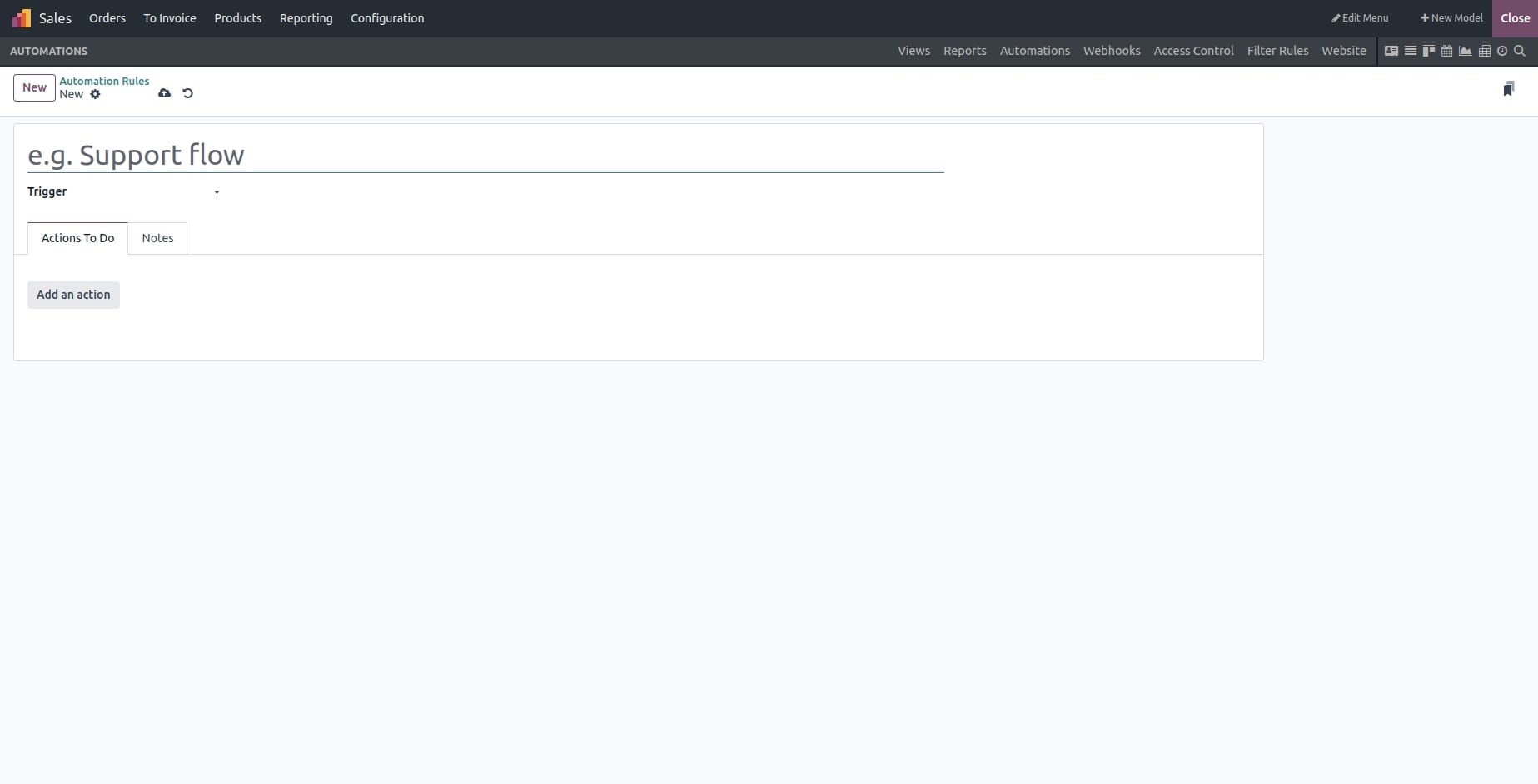The width and height of the screenshot is (1538, 784).
Task: Open the Webhooks studio tab
Action: pyautogui.click(x=1112, y=51)
